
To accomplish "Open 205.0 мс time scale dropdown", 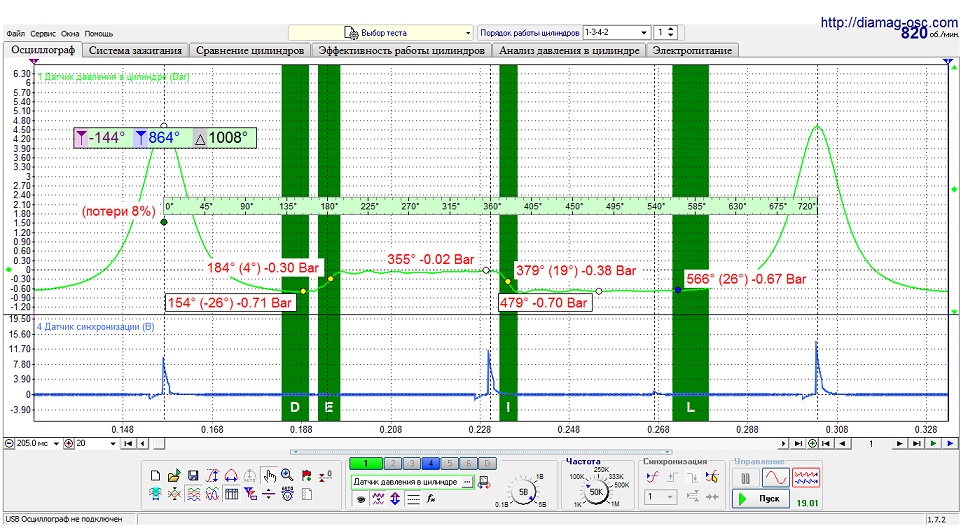I will tap(56, 443).
